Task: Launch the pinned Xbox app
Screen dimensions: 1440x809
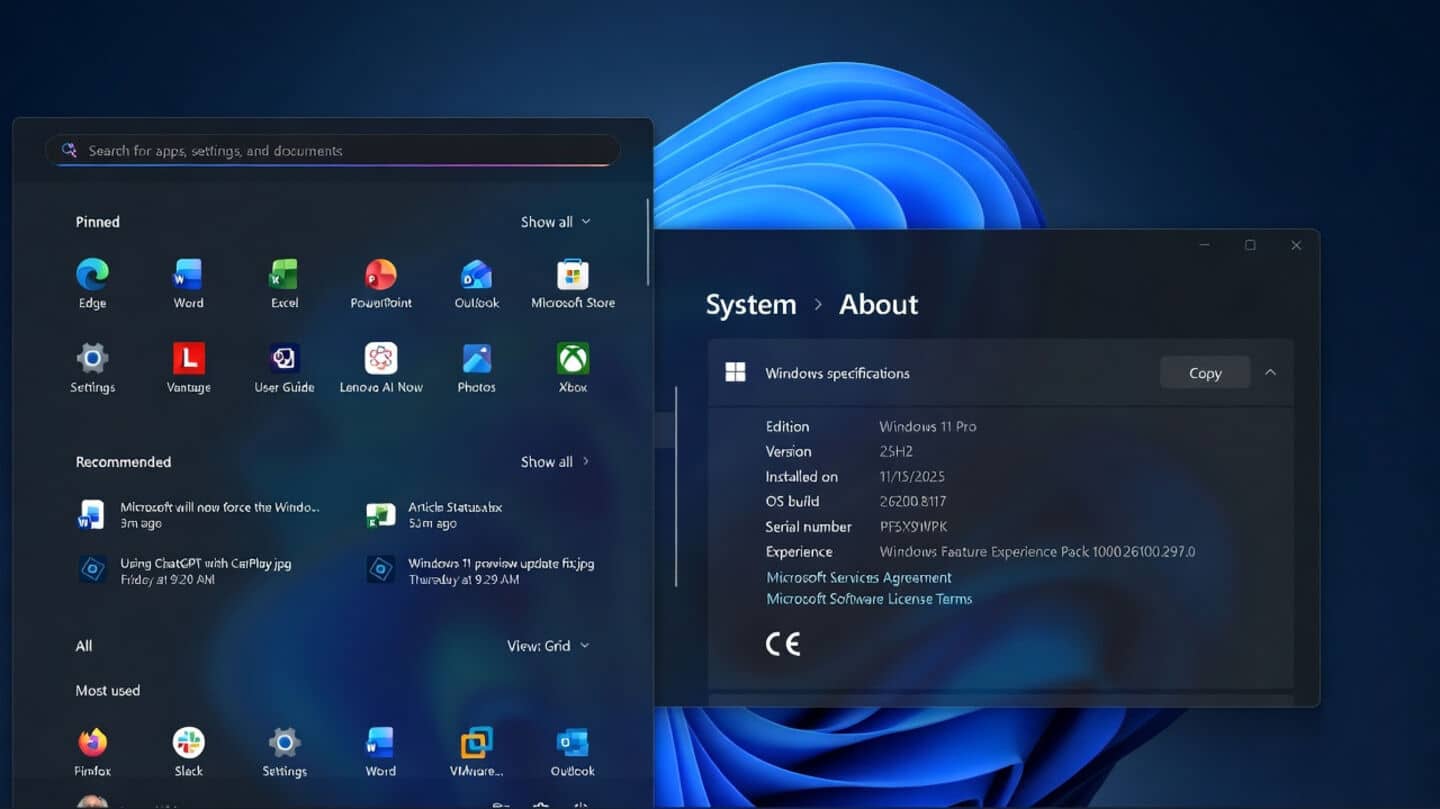Action: click(573, 368)
